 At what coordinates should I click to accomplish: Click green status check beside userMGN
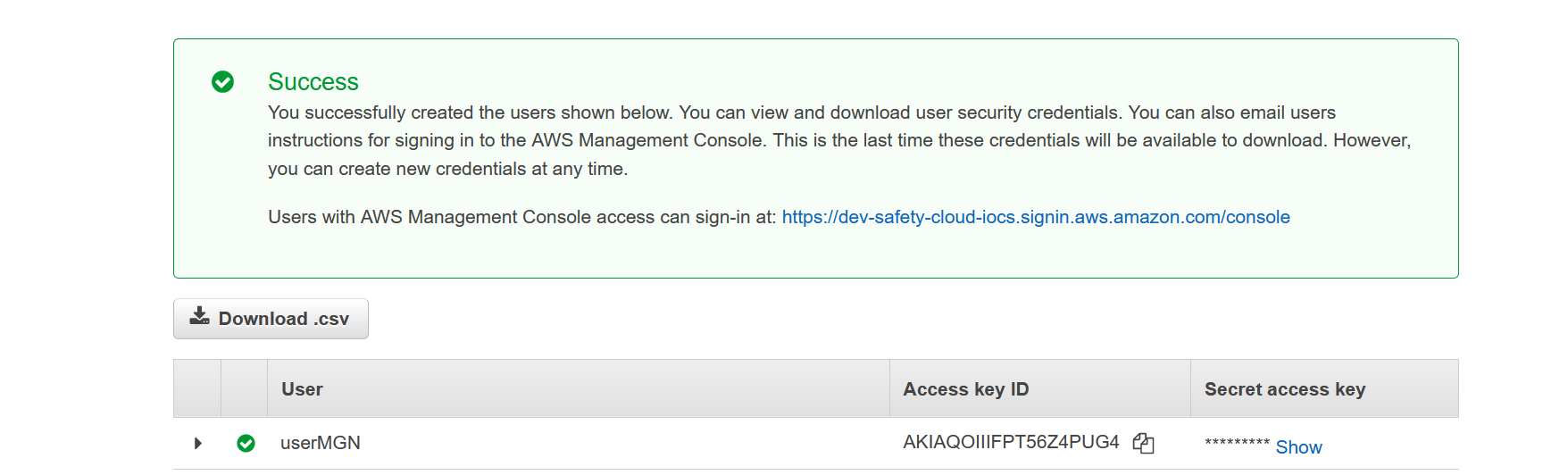pos(246,443)
